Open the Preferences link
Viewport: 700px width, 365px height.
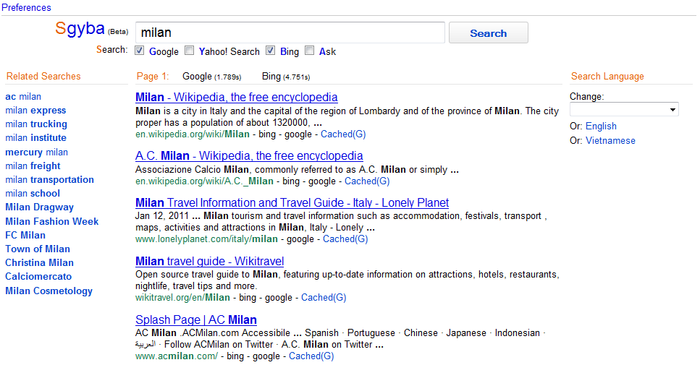click(x=26, y=8)
